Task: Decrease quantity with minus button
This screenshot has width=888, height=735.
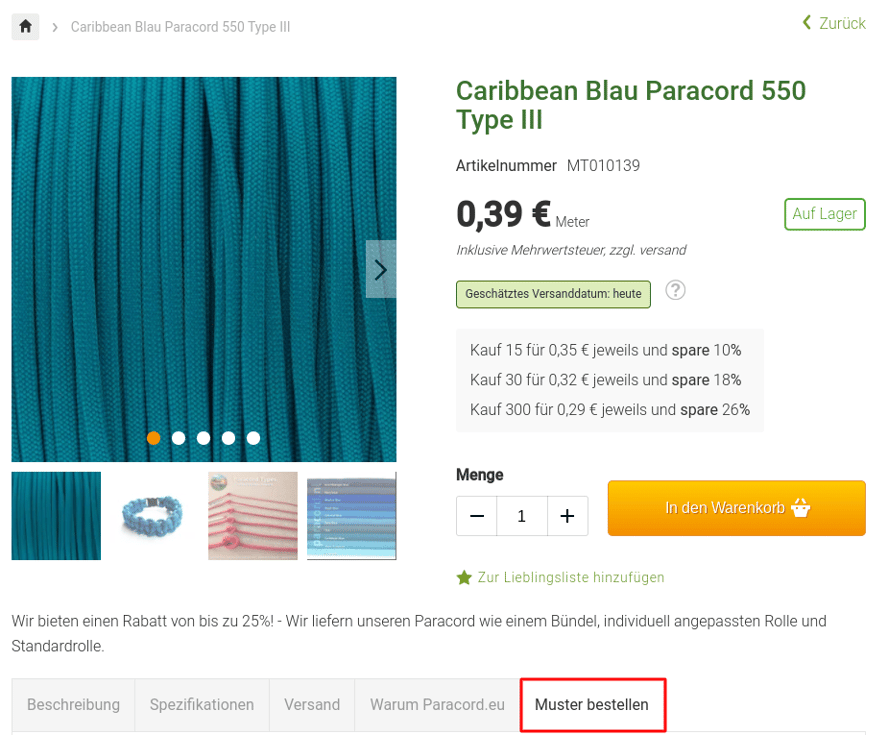Action: (x=477, y=516)
